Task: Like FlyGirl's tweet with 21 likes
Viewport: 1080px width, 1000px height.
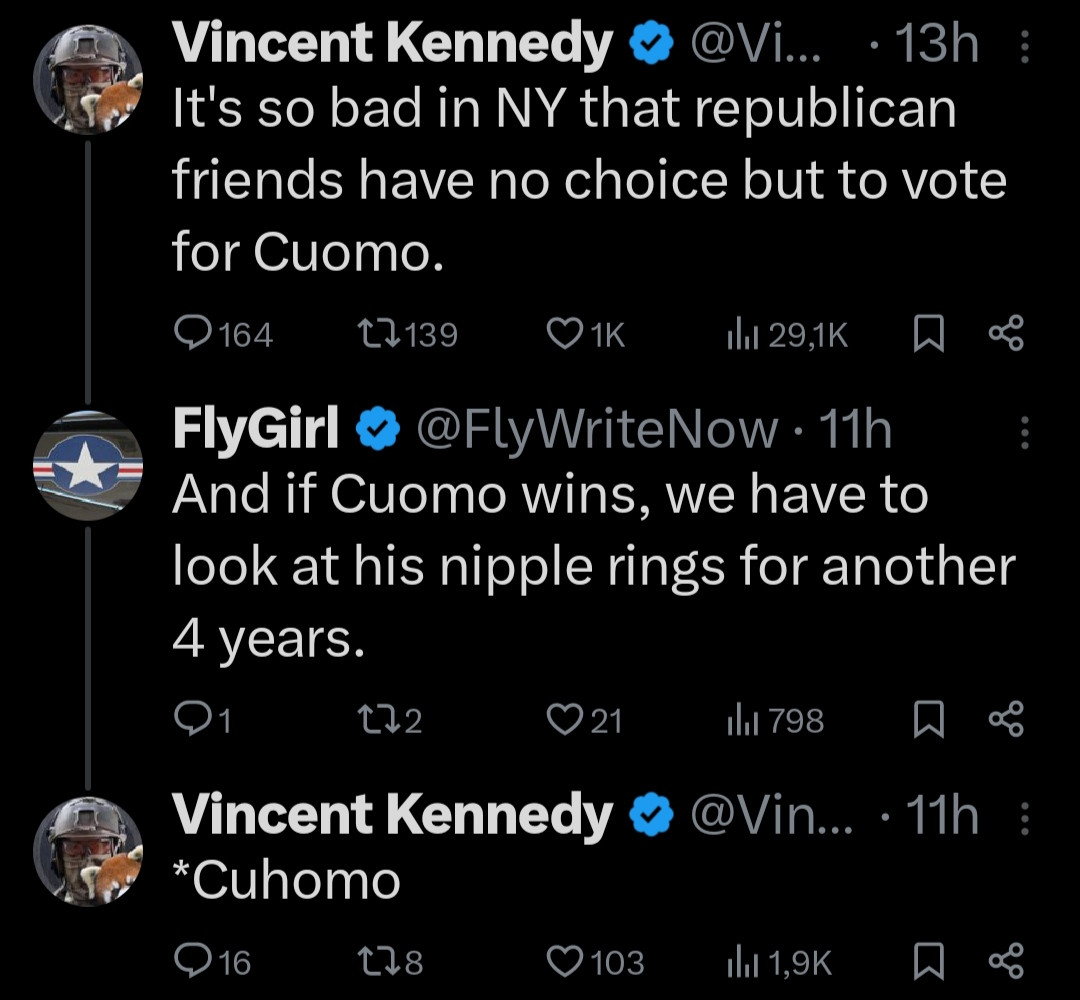Action: (x=565, y=720)
